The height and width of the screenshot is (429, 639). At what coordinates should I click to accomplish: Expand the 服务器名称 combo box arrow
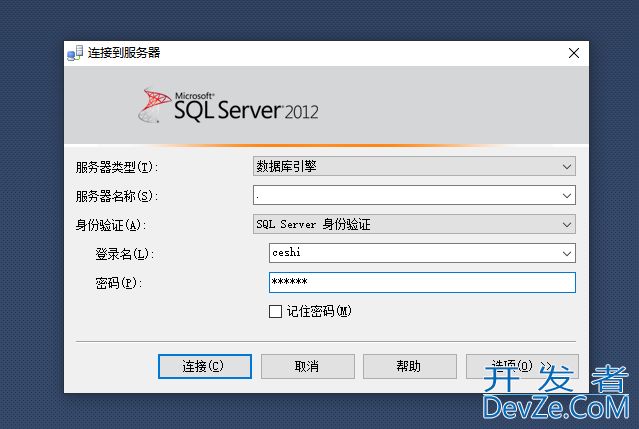coord(566,196)
